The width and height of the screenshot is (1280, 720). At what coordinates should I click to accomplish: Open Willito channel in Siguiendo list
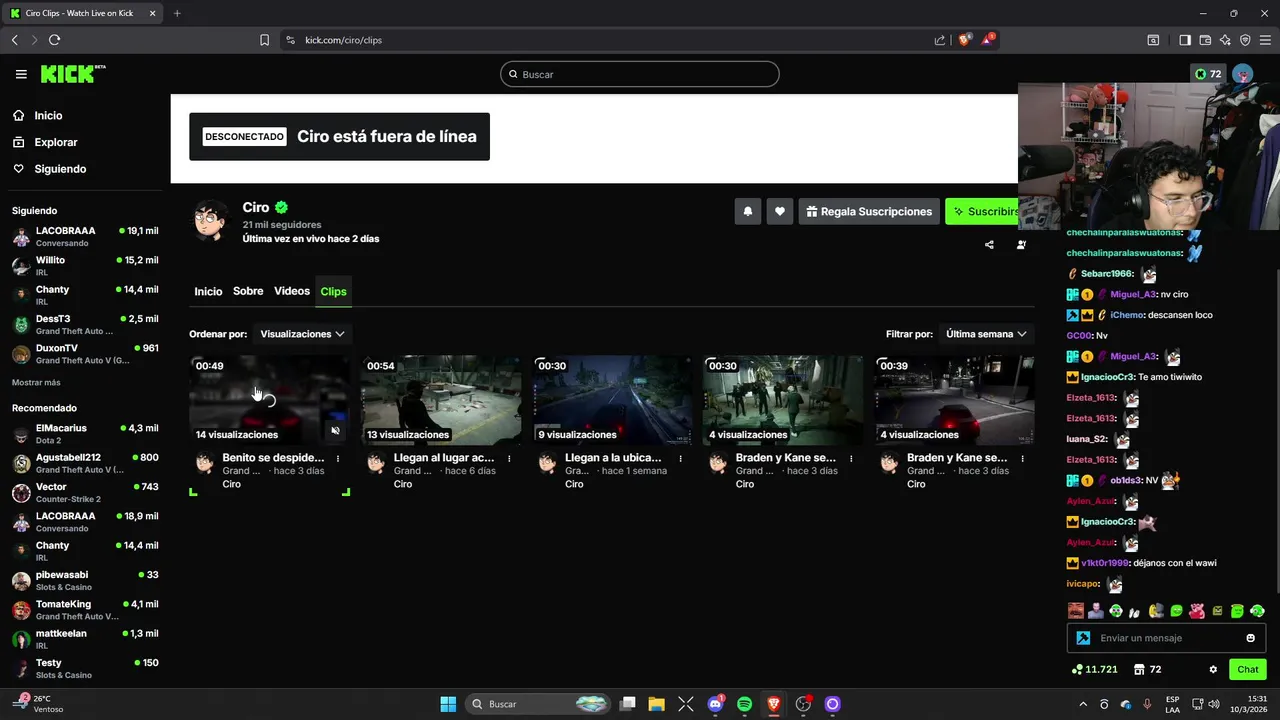[x=85, y=265]
